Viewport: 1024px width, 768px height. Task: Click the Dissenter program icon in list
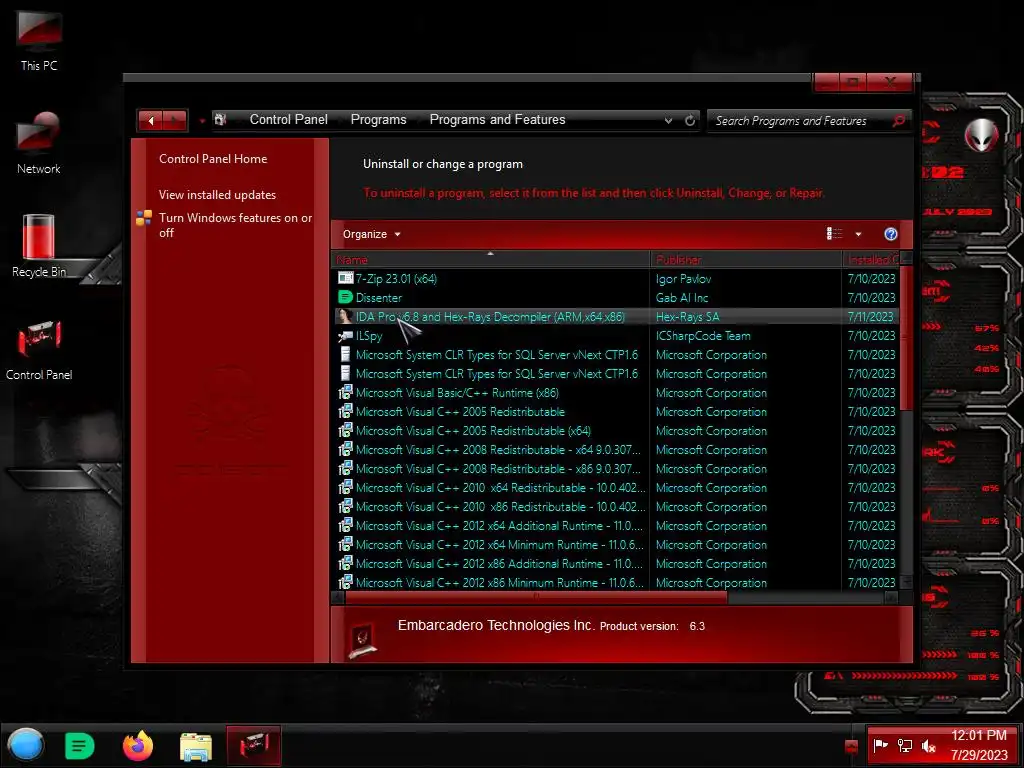coord(345,297)
